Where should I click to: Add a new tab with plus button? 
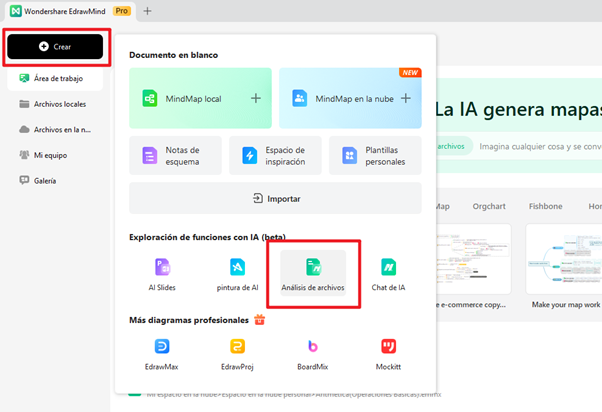coord(147,11)
